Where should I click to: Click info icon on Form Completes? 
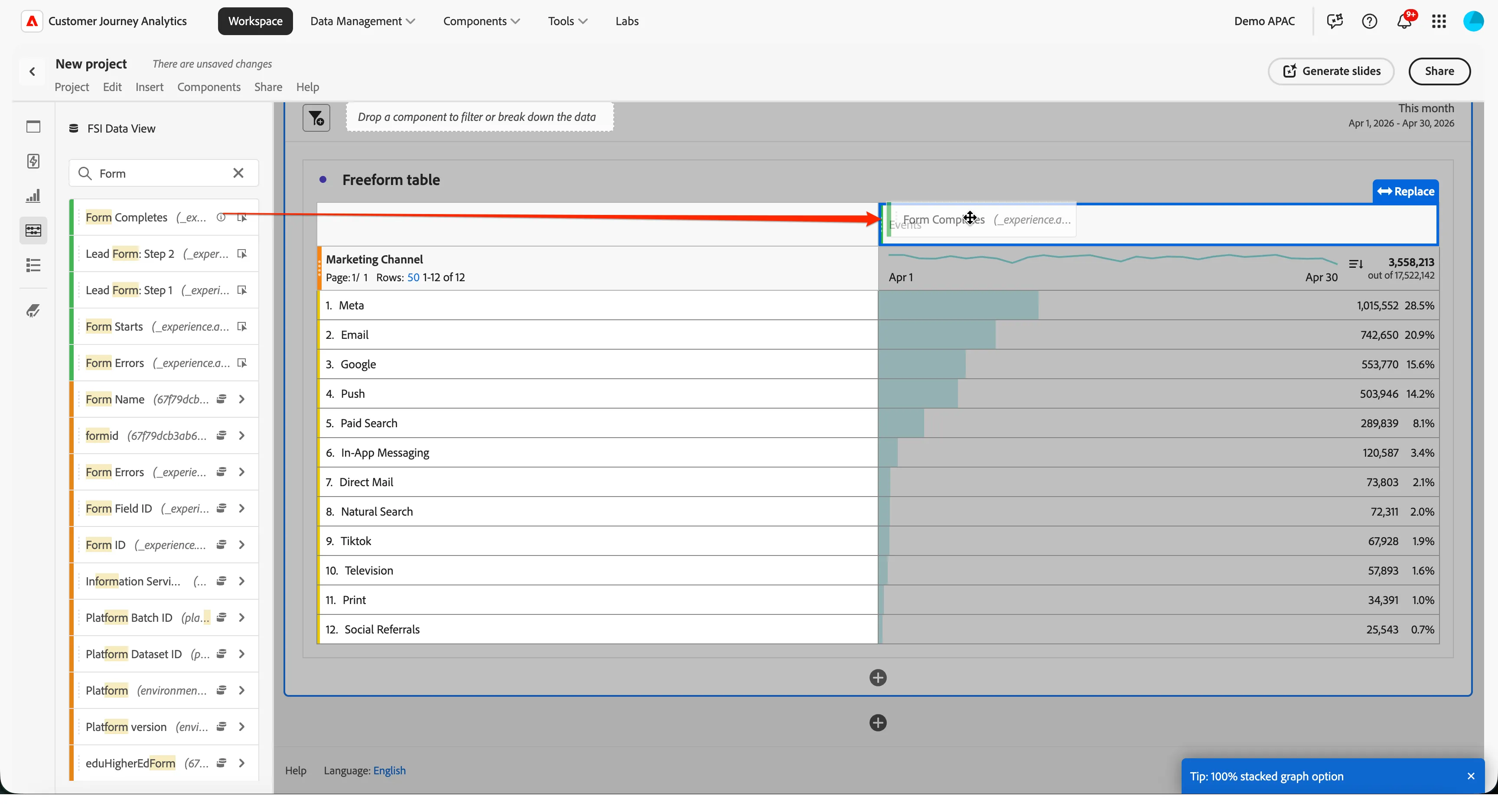point(221,218)
